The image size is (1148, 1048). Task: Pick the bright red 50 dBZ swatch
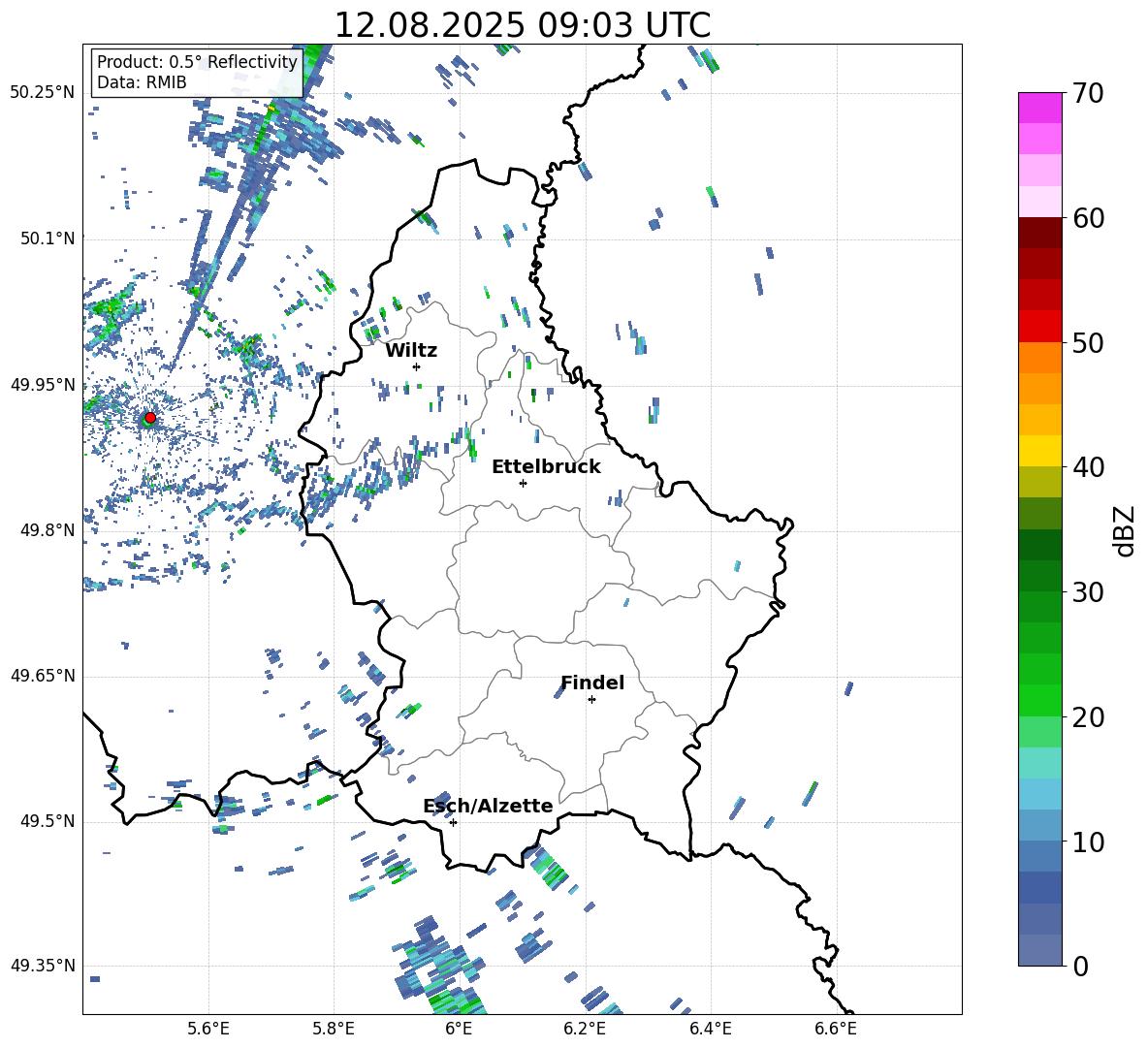point(1039,327)
